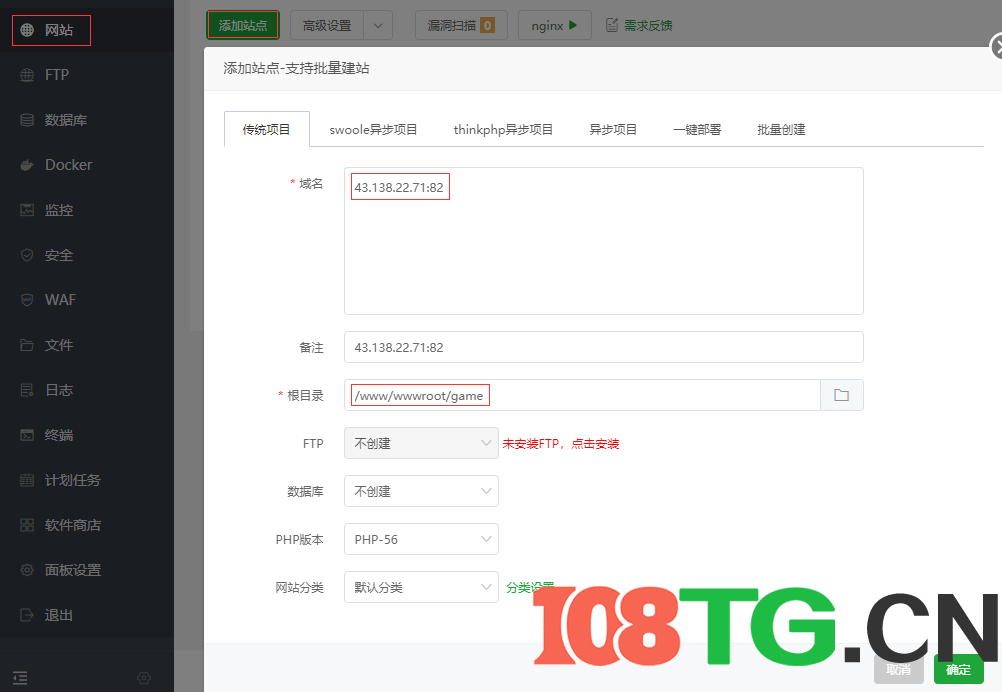Open the 网站分类 category dropdown
This screenshot has height=692, width=1002.
pos(421,587)
